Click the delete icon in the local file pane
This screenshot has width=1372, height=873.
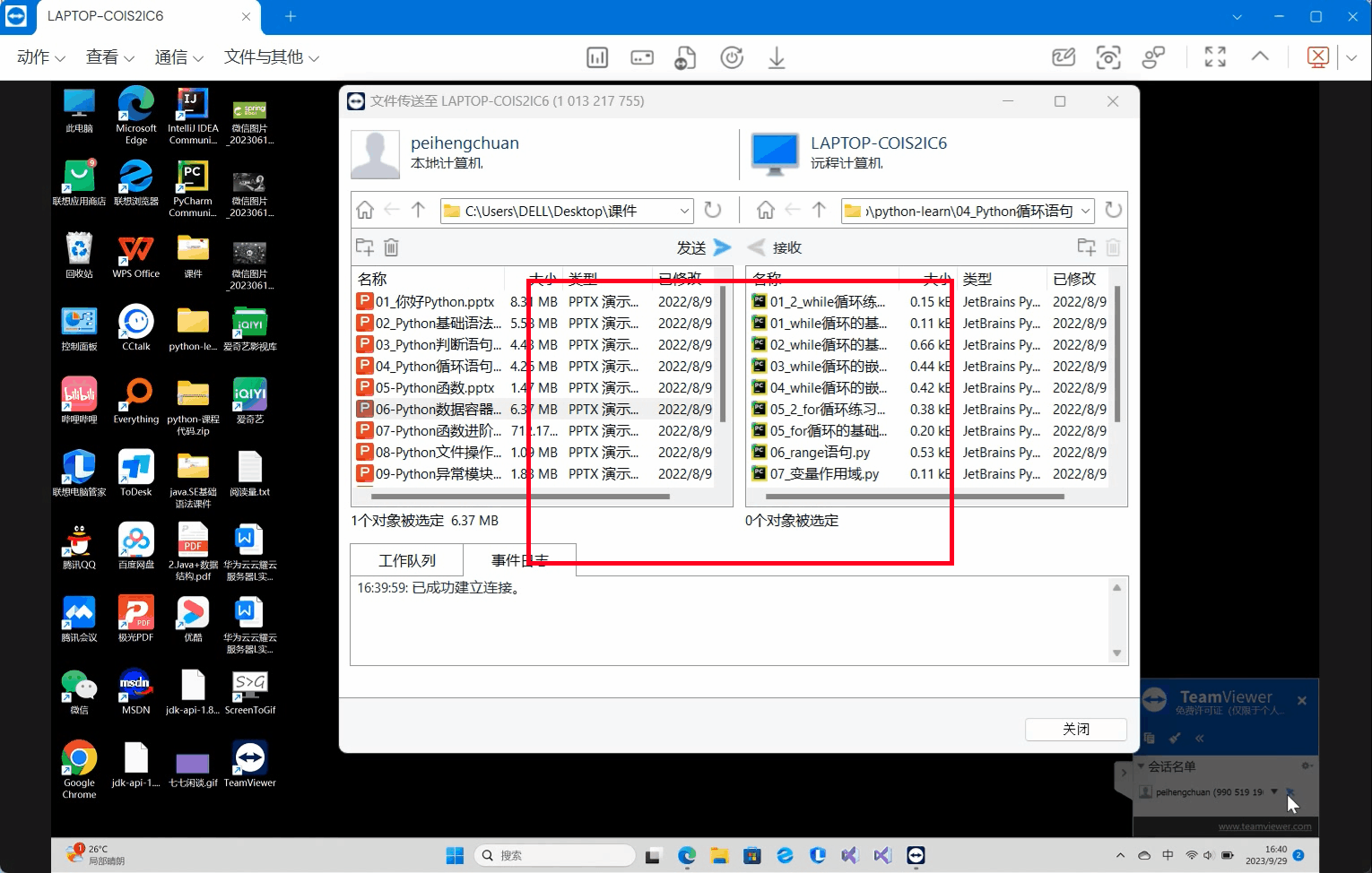pyautogui.click(x=391, y=246)
